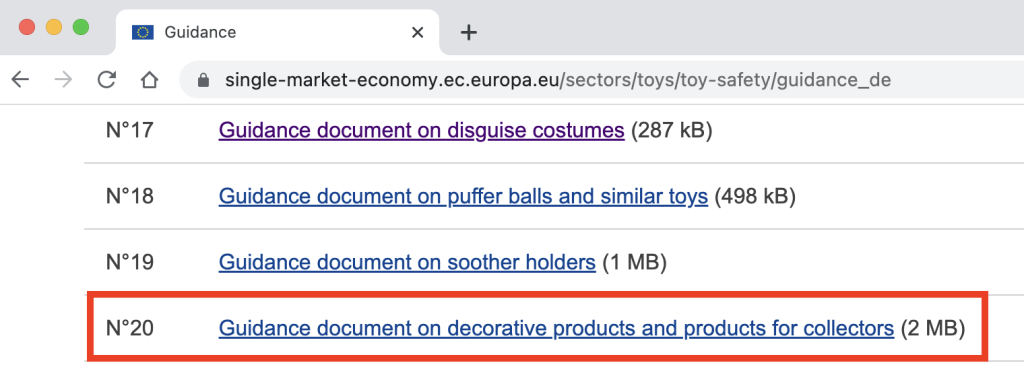Click the N°20 row label
The image size is (1024, 392).
pyautogui.click(x=129, y=327)
